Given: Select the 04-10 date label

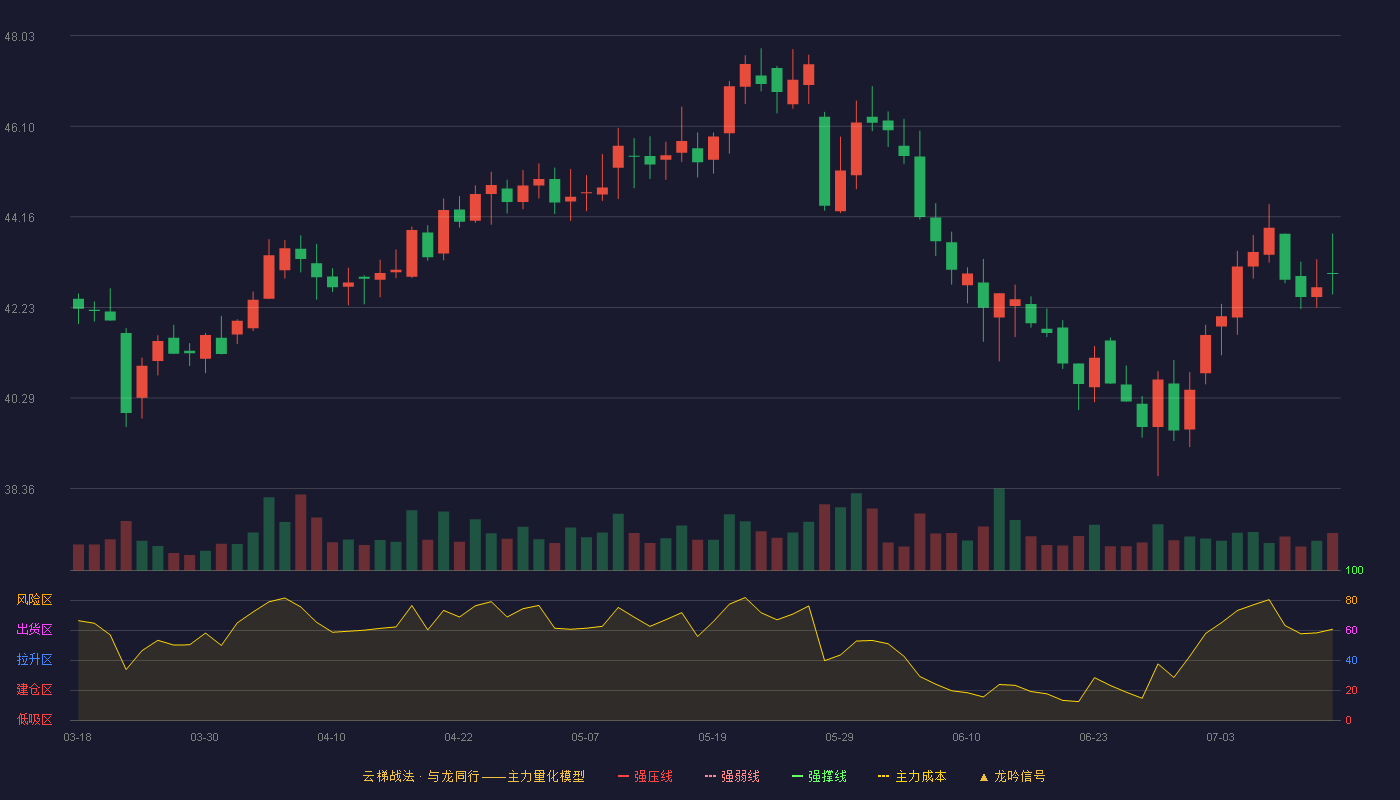Looking at the screenshot, I should pyautogui.click(x=331, y=737).
